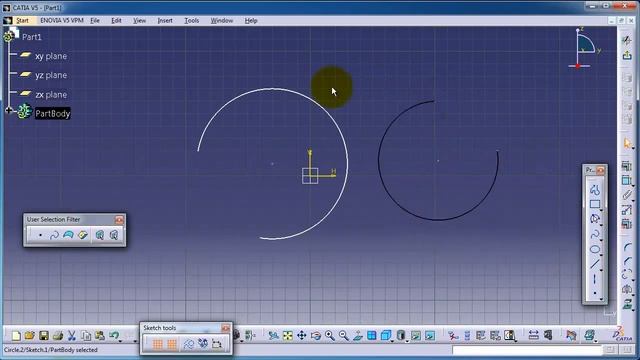Click the Copy icon
Viewport: 640px width, 360px height.
click(x=86, y=336)
